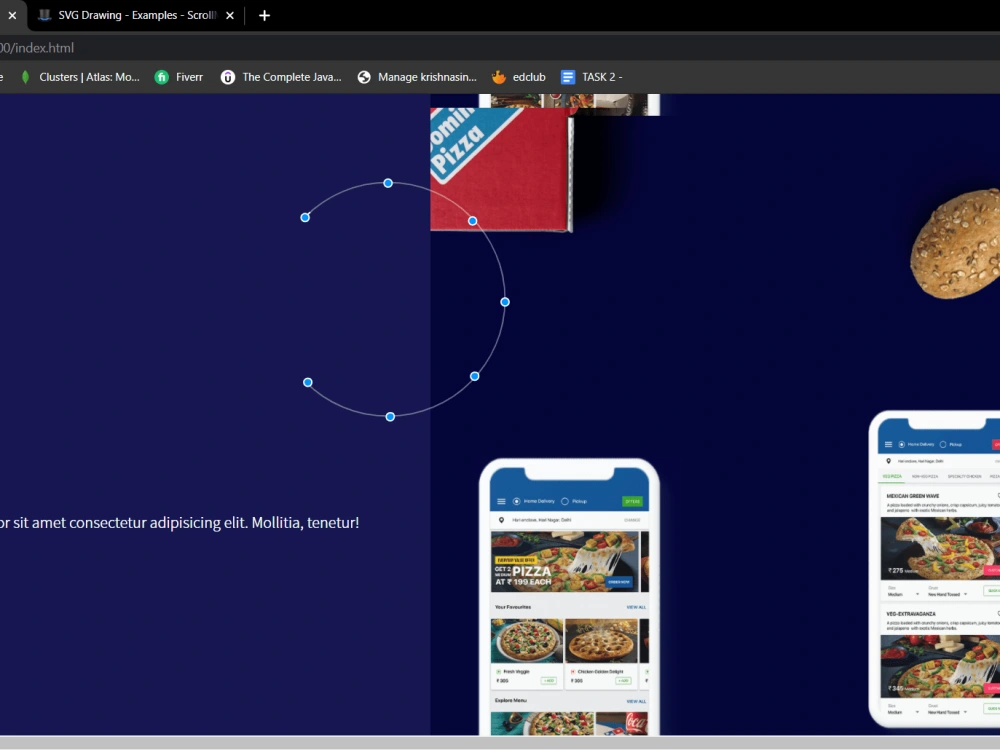This screenshot has width=1000, height=750.
Task: Click the Fiverr green favicon
Action: tap(162, 77)
